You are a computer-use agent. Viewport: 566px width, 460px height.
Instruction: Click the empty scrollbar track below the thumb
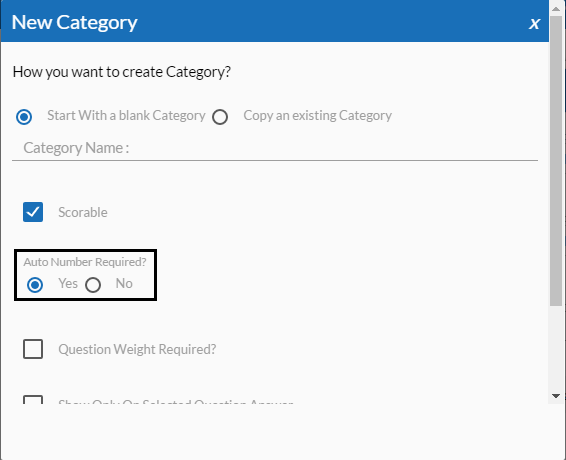556,348
